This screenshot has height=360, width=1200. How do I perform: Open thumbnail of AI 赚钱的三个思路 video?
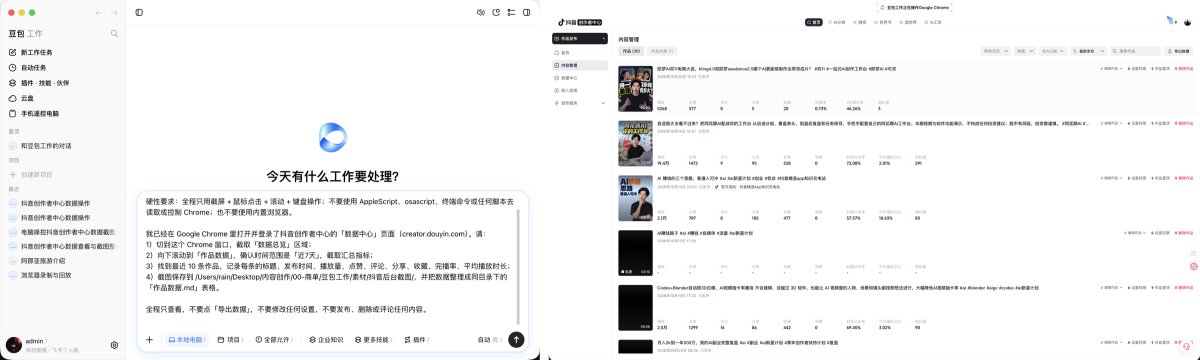tap(636, 197)
